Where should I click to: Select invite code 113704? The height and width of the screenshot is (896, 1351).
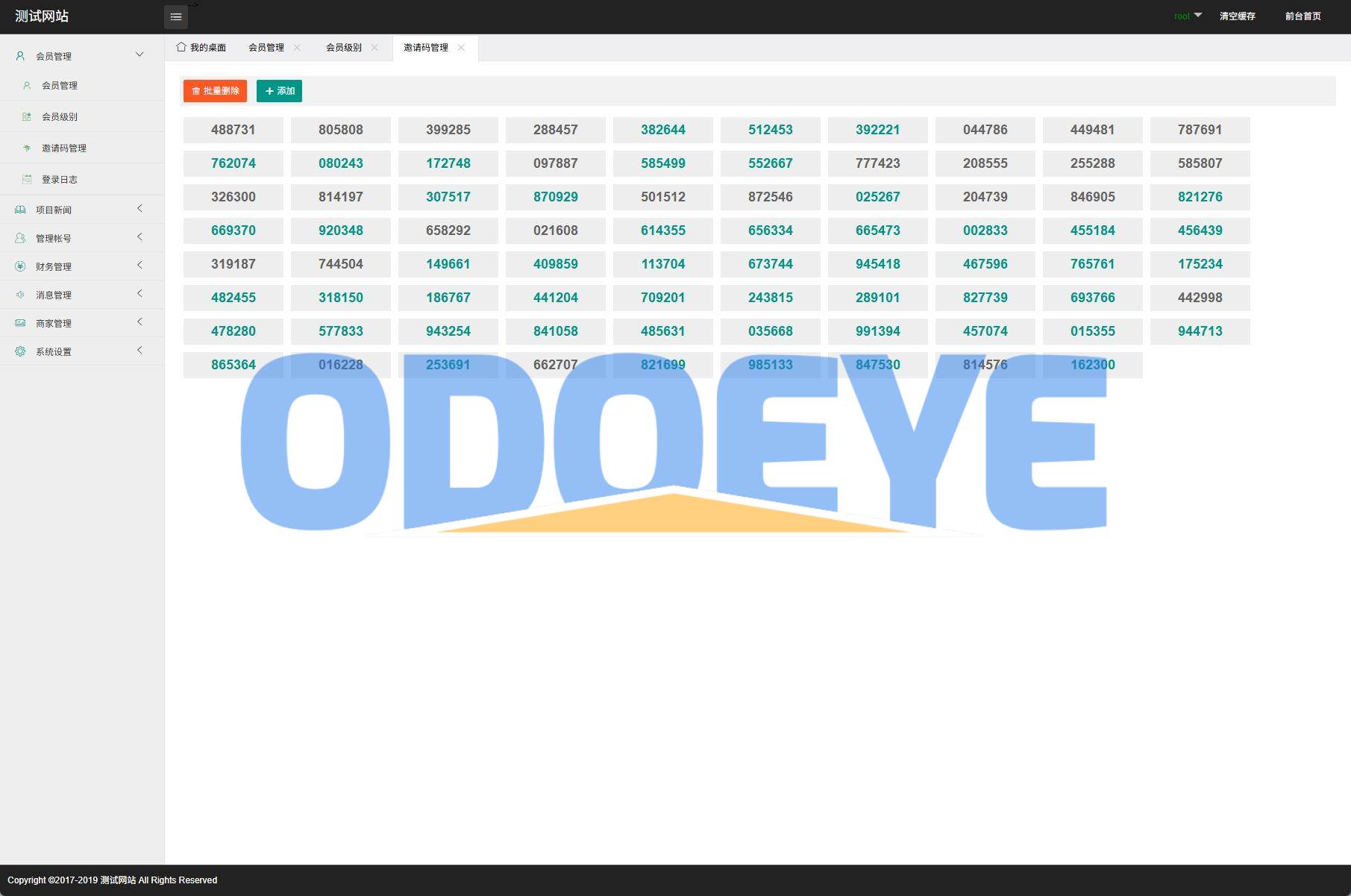pyautogui.click(x=663, y=264)
